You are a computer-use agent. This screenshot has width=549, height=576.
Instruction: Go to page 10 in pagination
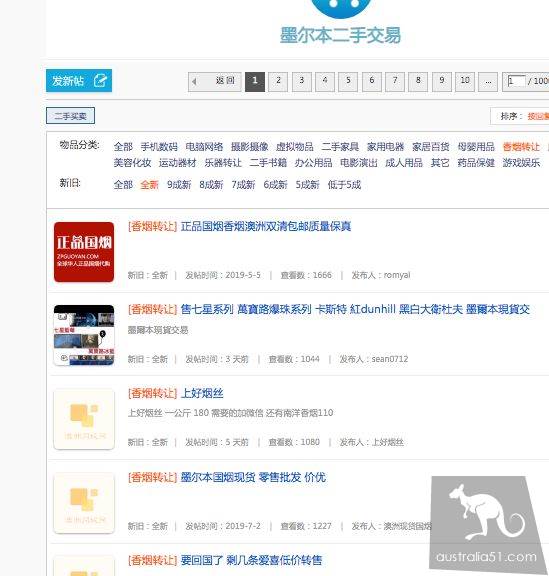(x=465, y=81)
